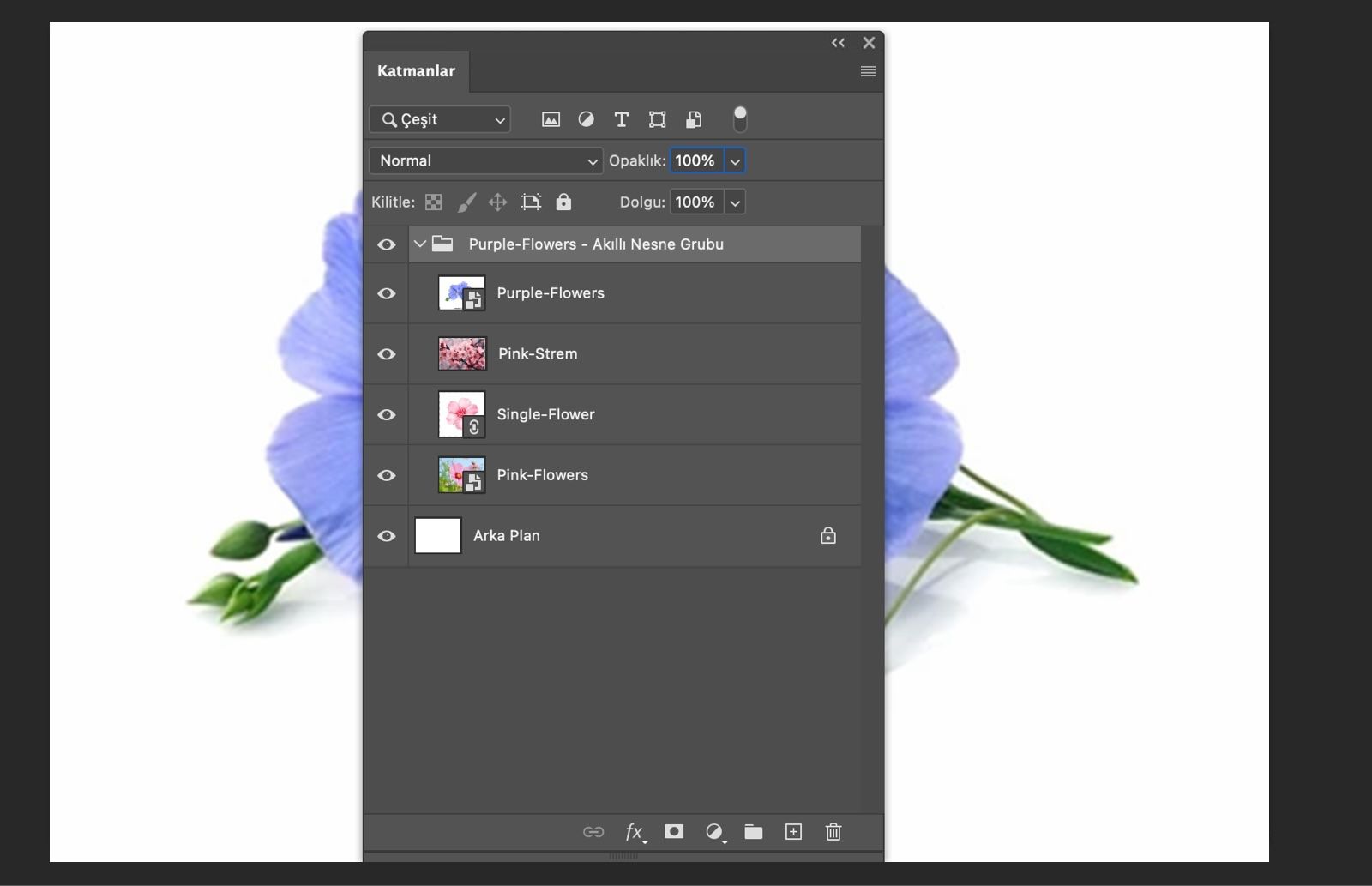This screenshot has width=1372, height=886.
Task: Open the Opaklık percentage dropdown arrow
Action: coord(735,160)
